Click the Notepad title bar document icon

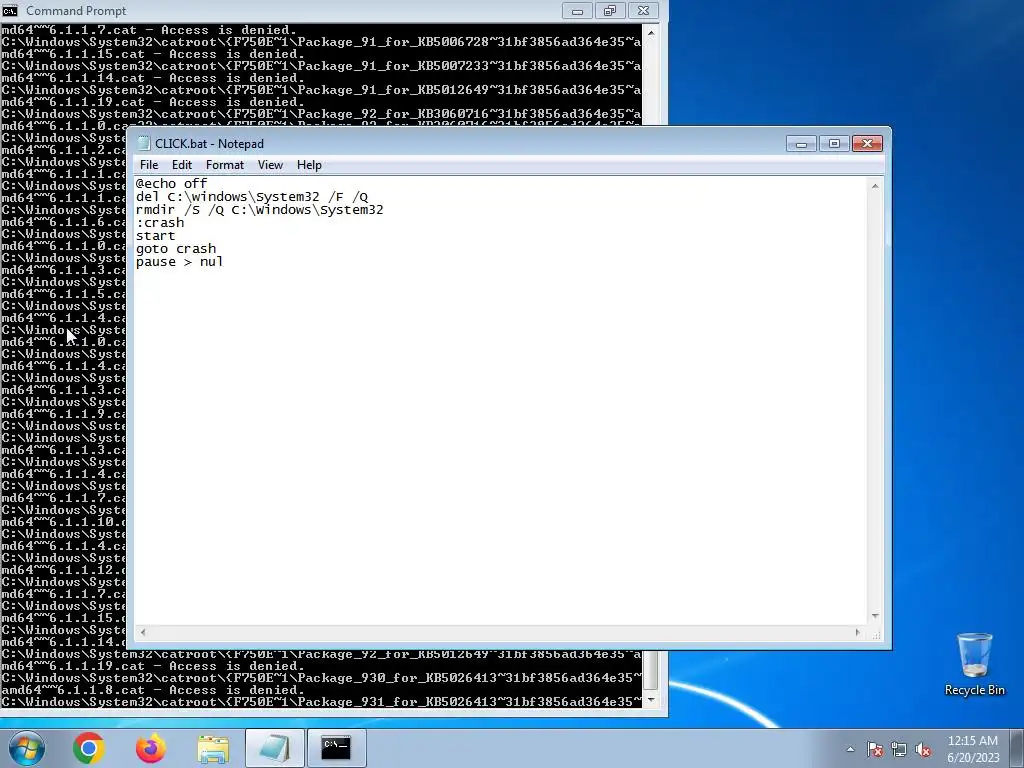point(144,144)
